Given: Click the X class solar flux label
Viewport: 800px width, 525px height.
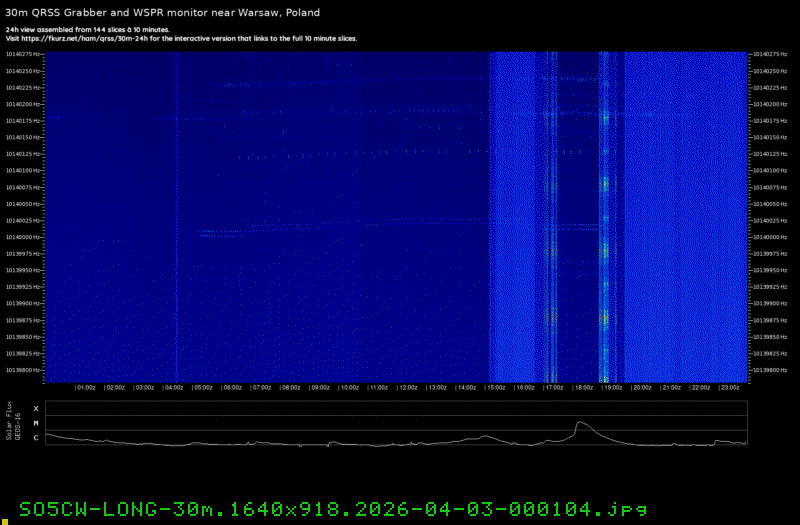Looking at the screenshot, I should pos(36,409).
